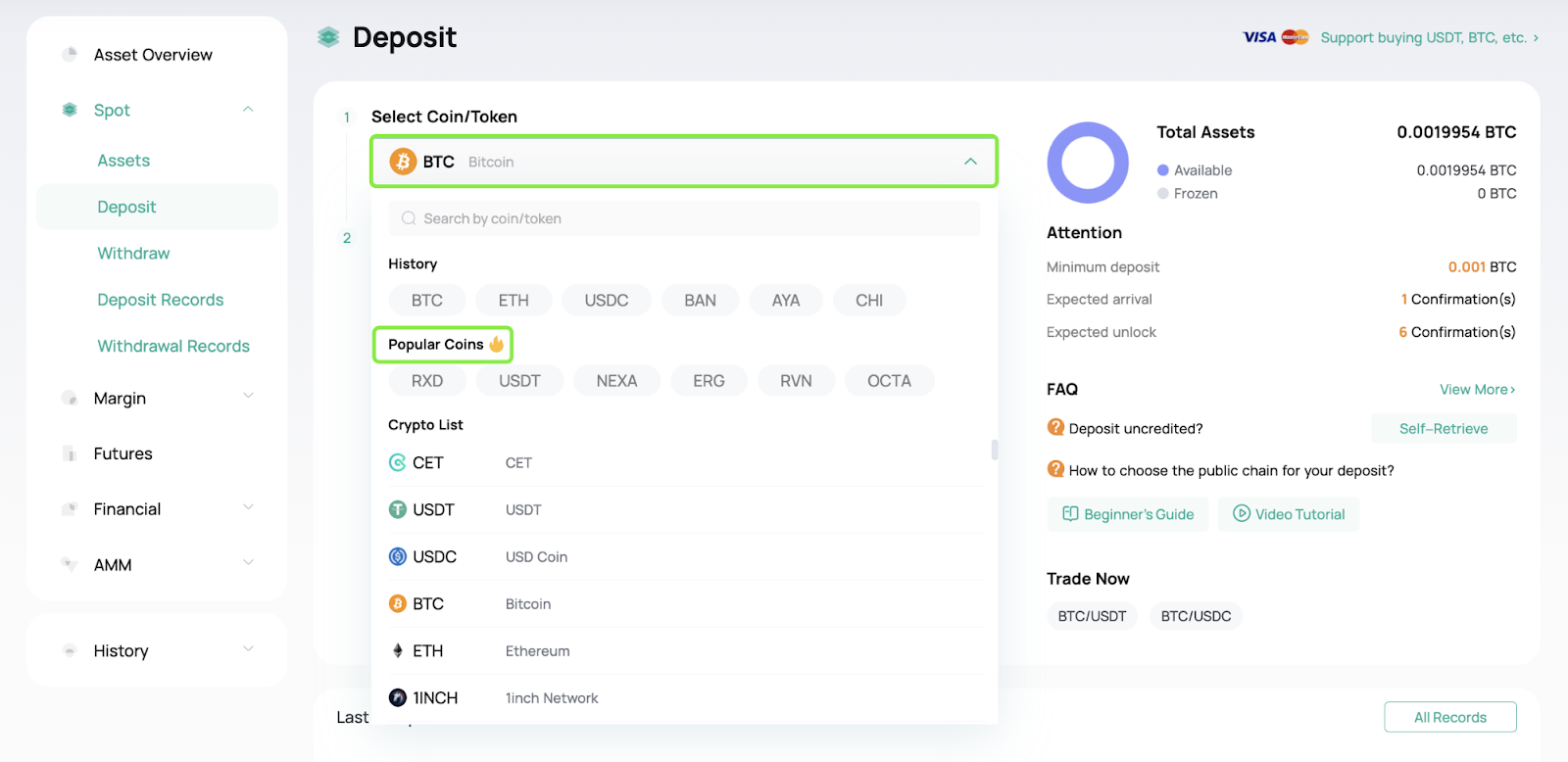
Task: Click the 1INCH coin icon in Crypto List
Action: [397, 697]
